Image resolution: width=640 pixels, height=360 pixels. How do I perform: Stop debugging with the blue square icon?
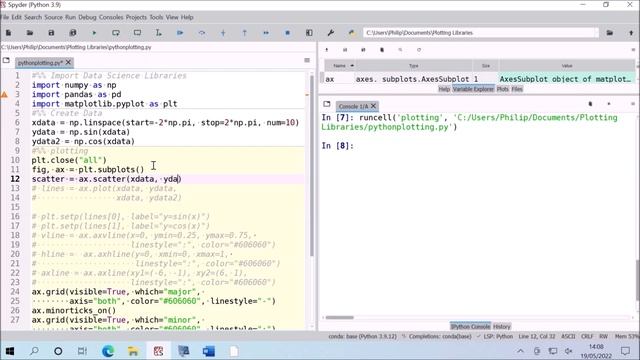tap(287, 33)
